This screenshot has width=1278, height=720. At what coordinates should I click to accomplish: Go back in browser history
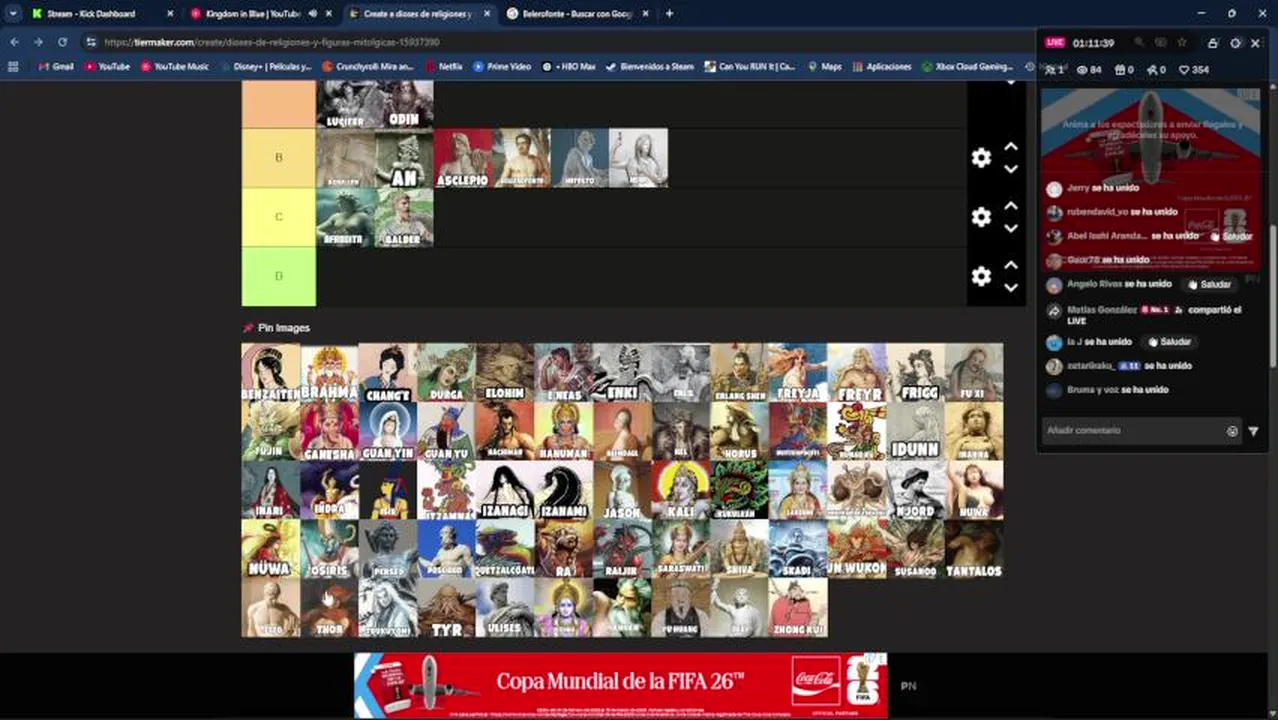tap(14, 42)
